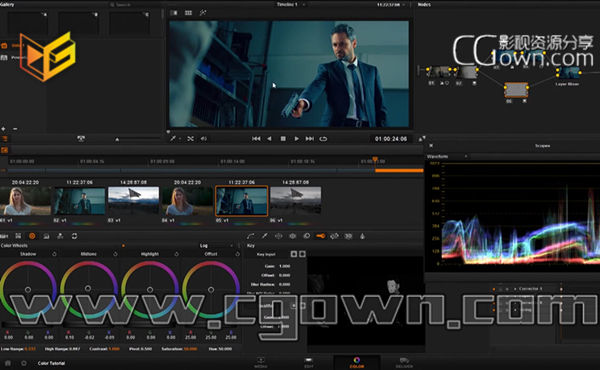This screenshot has height=370, width=600.
Task: Switch to the Media page
Action: [261, 362]
